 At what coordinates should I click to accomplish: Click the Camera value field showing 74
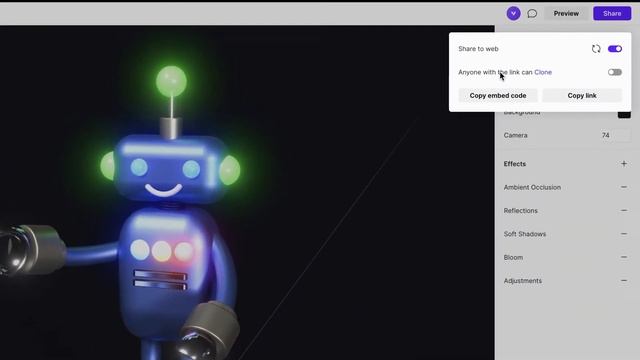tap(616, 135)
